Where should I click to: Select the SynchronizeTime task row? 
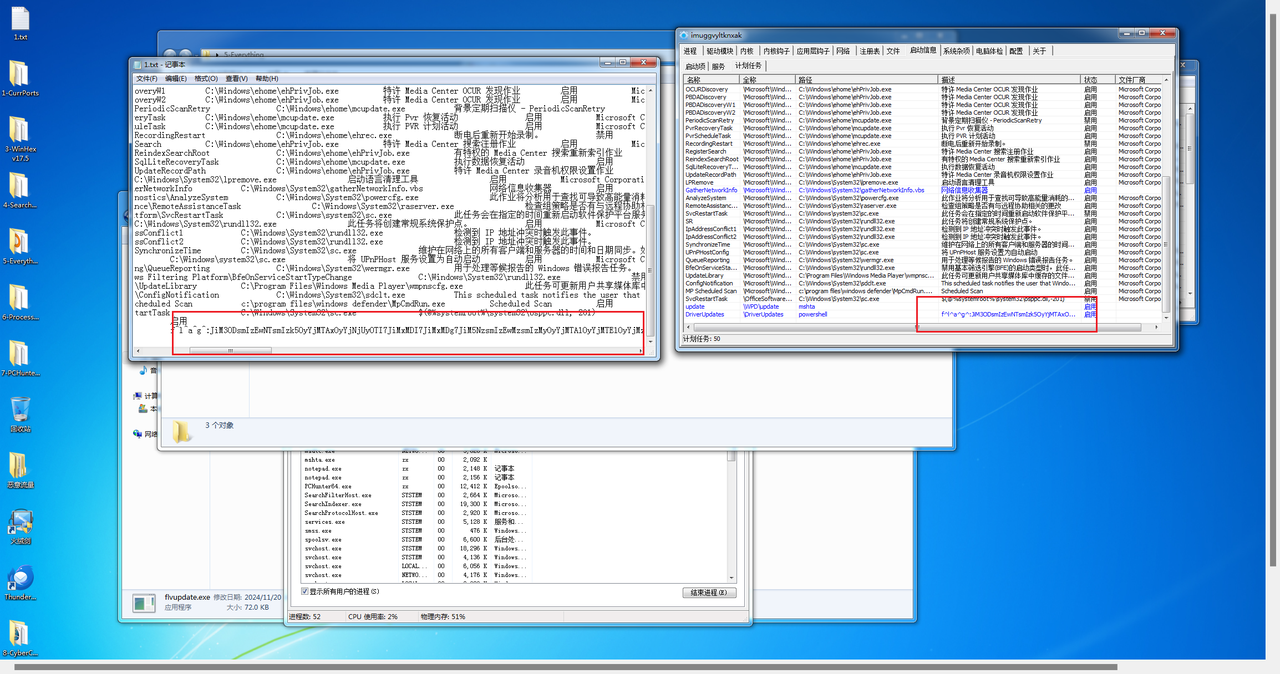click(922, 244)
